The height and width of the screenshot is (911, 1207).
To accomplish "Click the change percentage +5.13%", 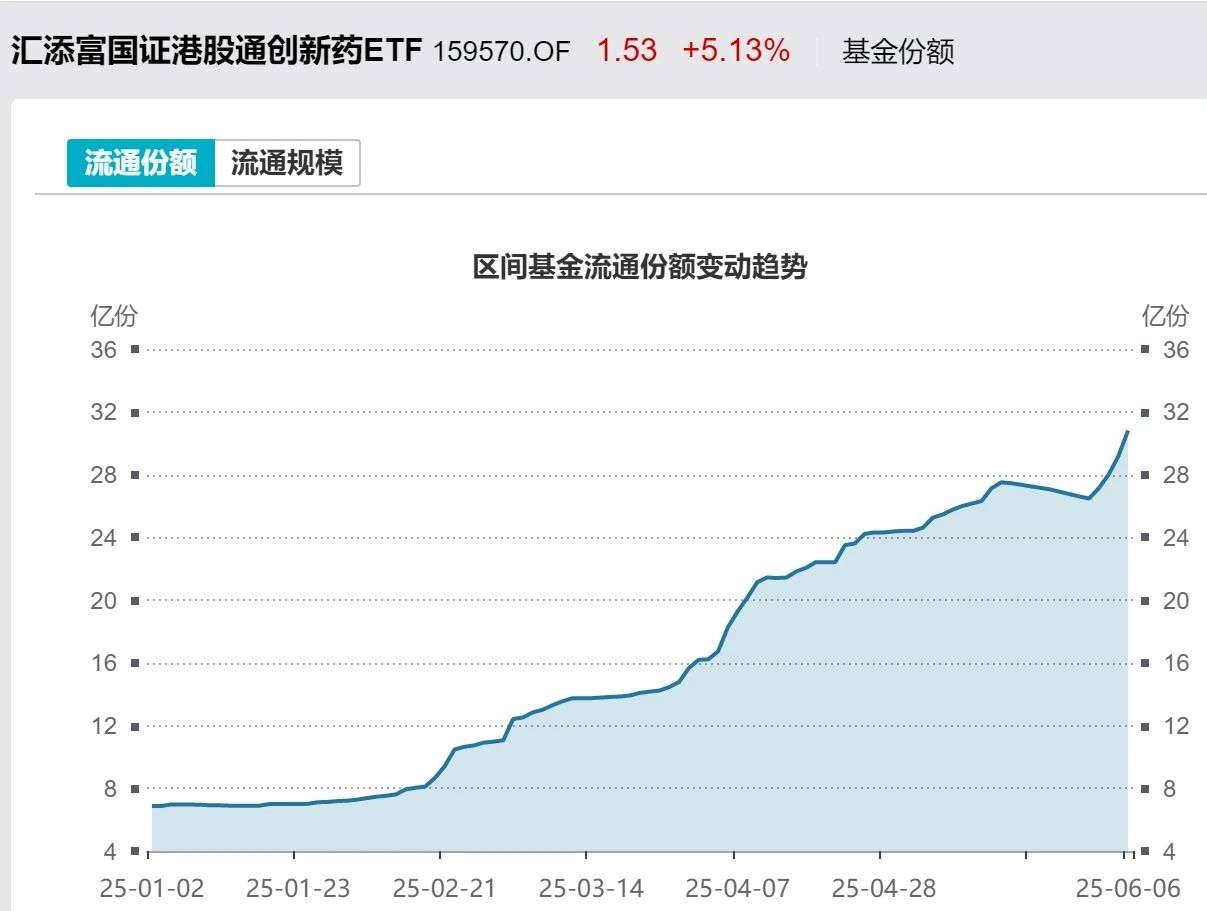I will [x=736, y=51].
